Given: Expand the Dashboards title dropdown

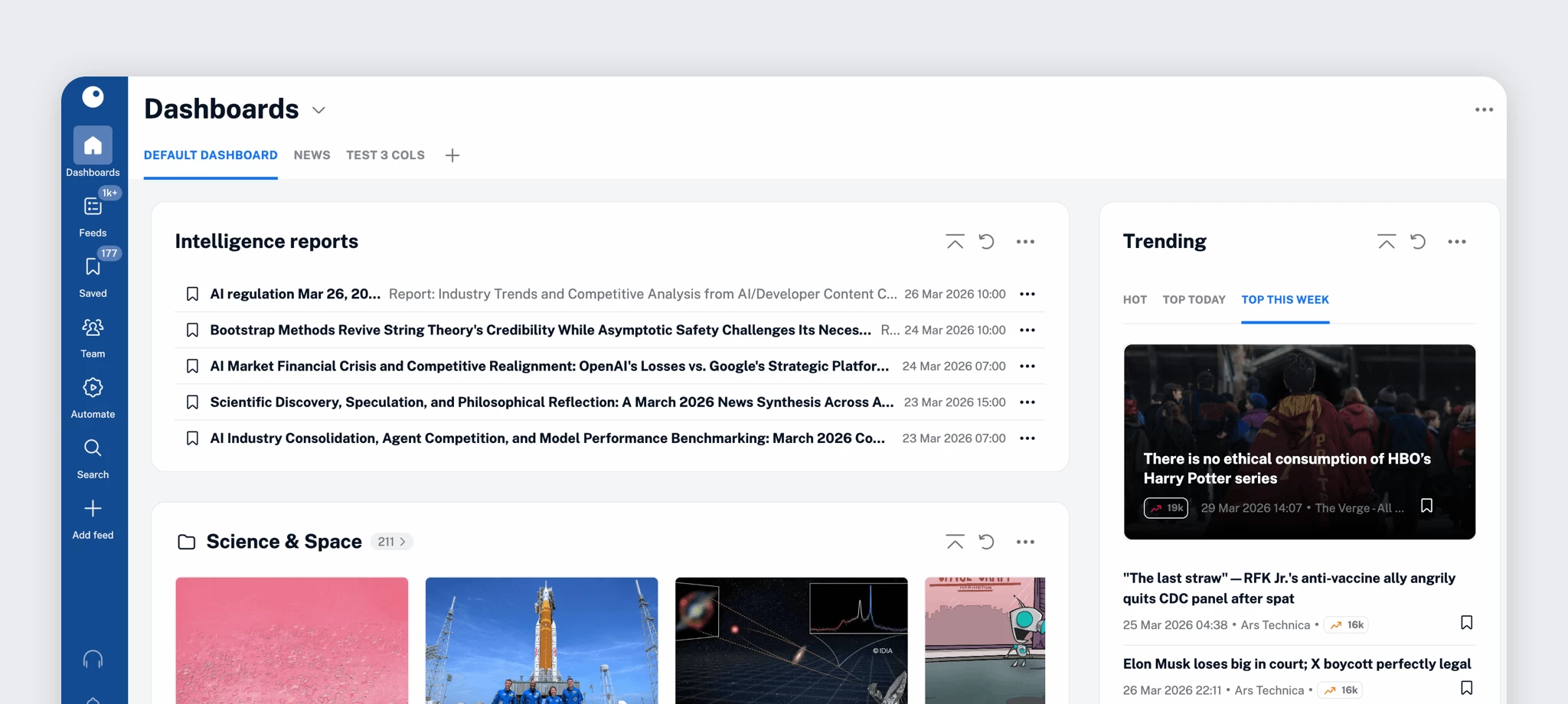Looking at the screenshot, I should pyautogui.click(x=318, y=110).
